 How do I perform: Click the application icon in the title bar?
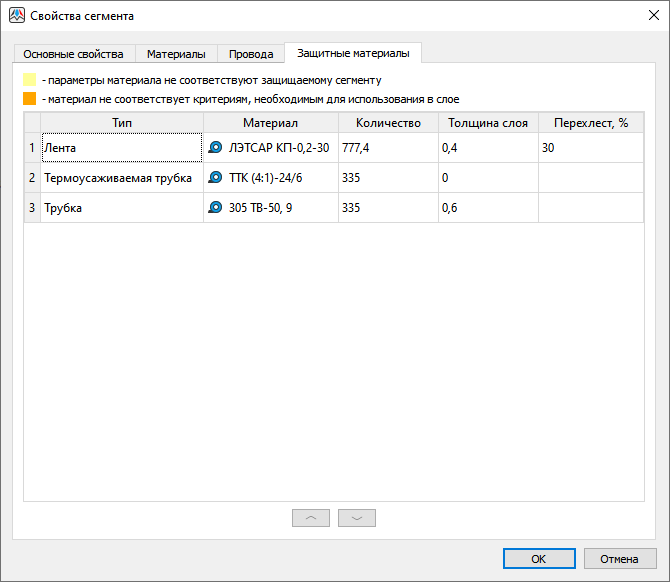(x=17, y=16)
